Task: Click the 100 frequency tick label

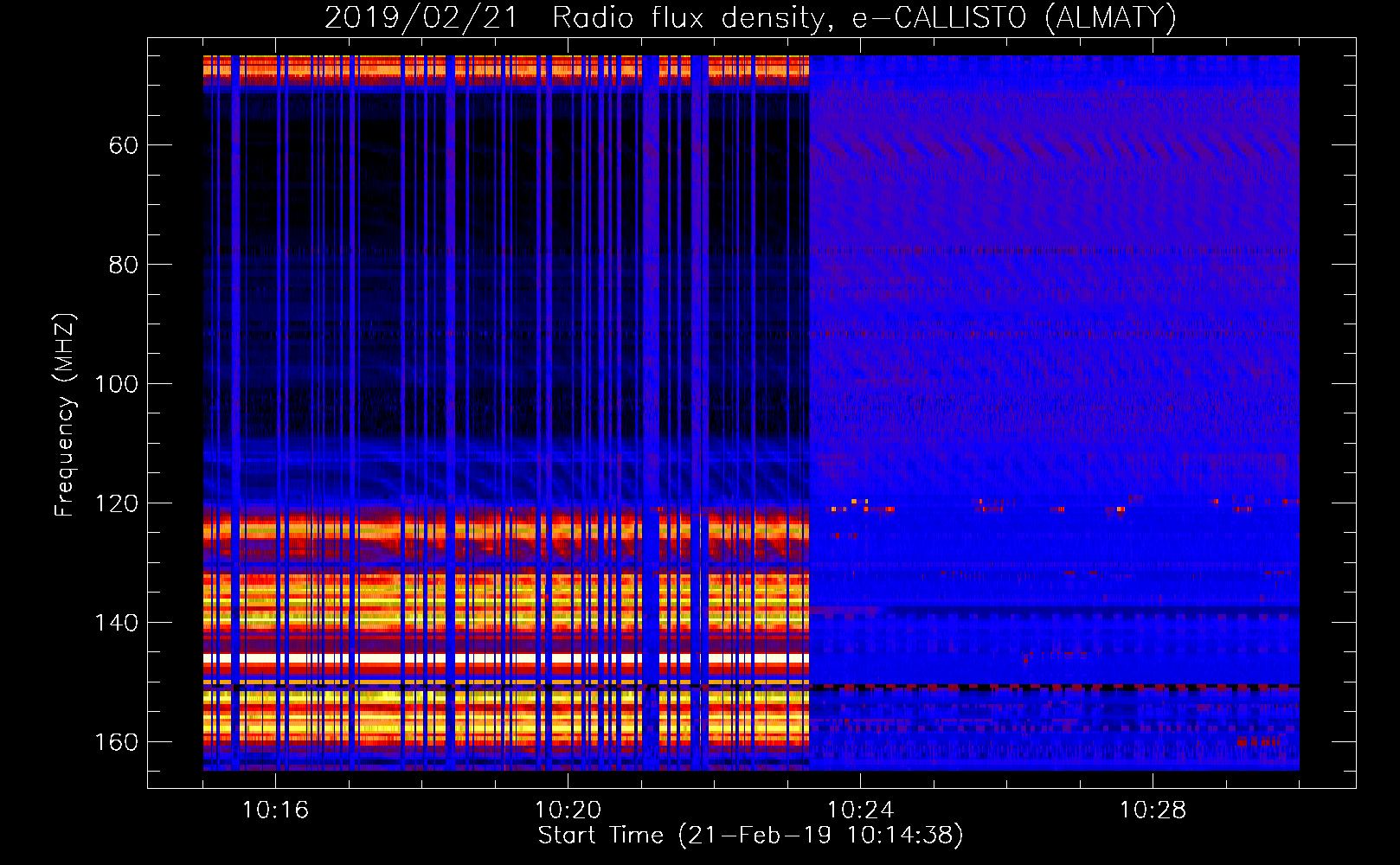Action: point(116,384)
